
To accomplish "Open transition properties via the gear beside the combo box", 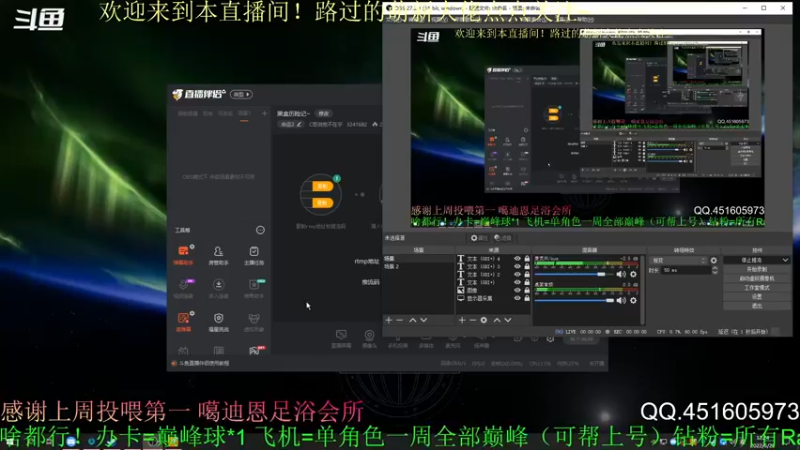I will pos(714,260).
